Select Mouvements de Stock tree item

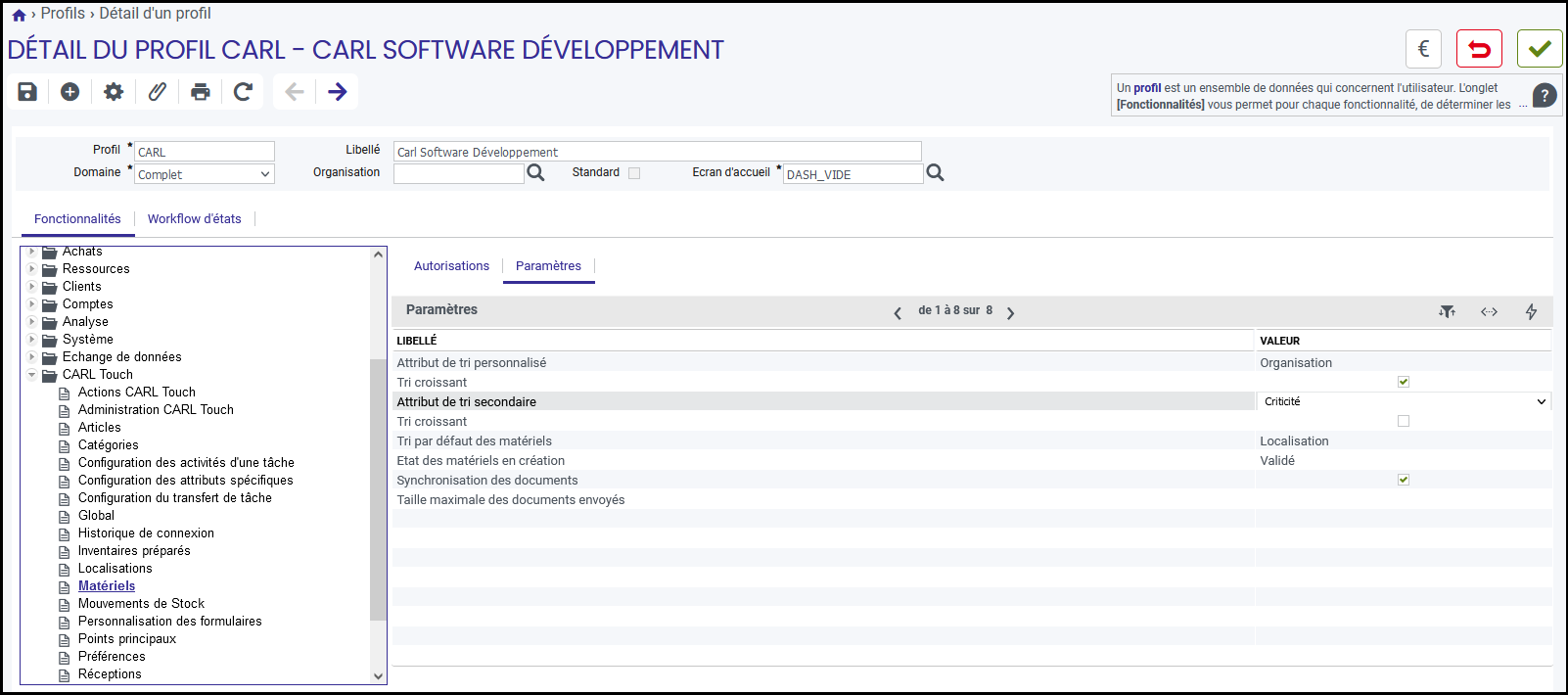(x=142, y=604)
